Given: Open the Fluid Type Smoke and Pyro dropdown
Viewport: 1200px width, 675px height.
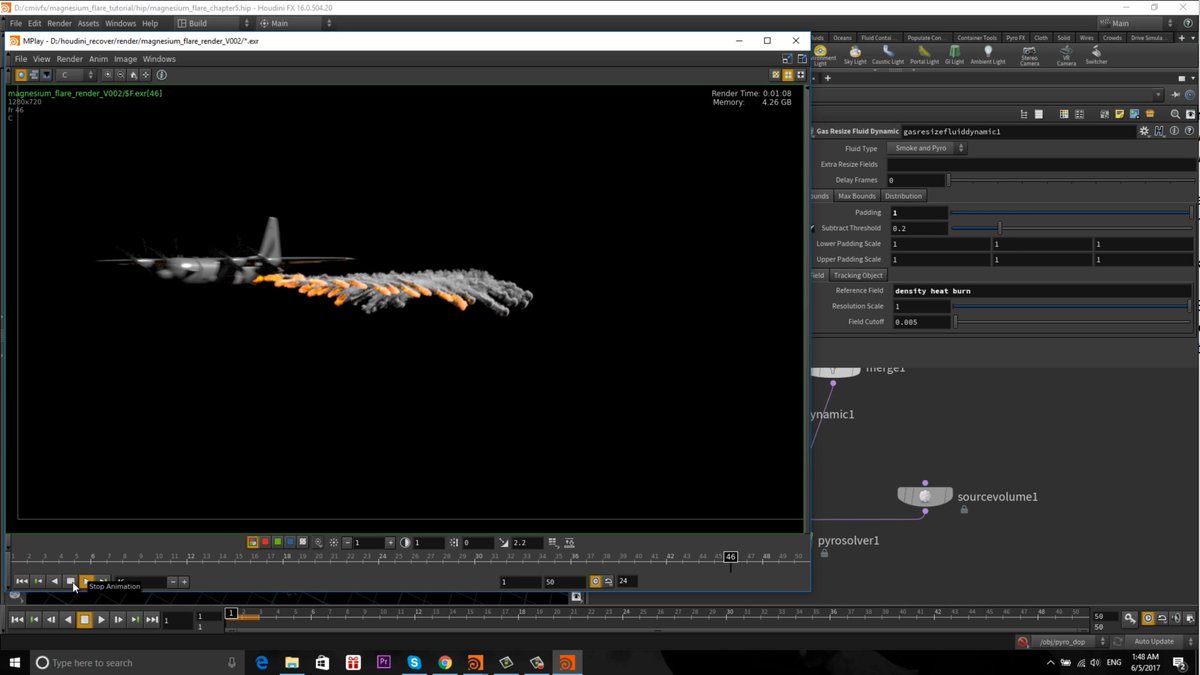Looking at the screenshot, I should click(x=927, y=148).
